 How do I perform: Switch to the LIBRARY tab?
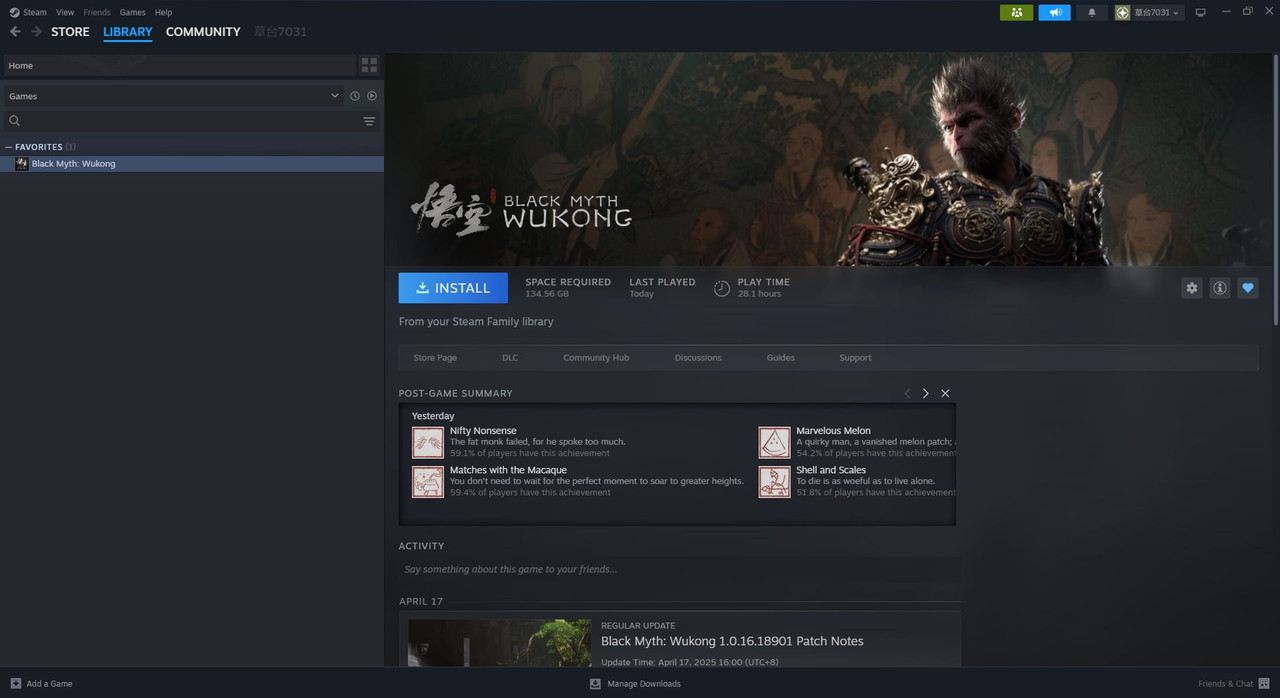(128, 32)
